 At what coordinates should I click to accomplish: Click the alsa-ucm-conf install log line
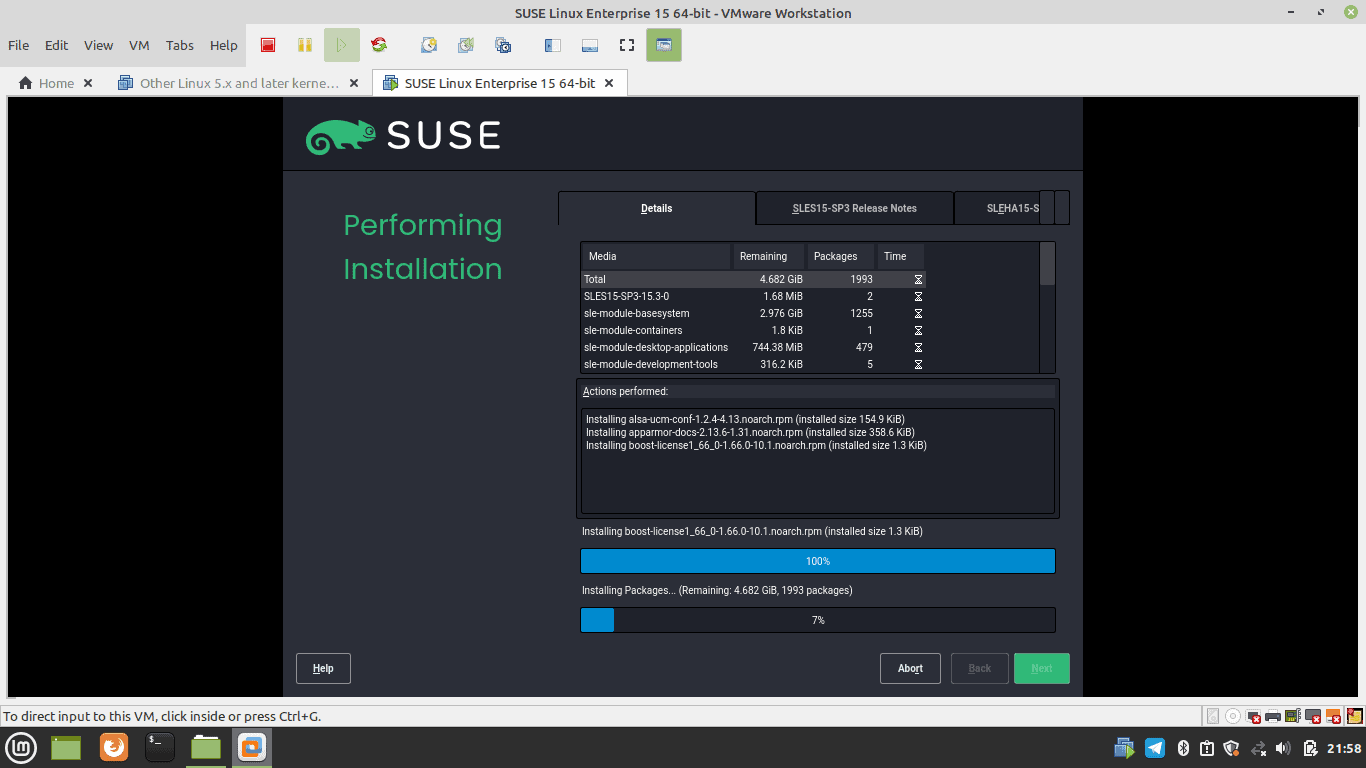(x=745, y=419)
